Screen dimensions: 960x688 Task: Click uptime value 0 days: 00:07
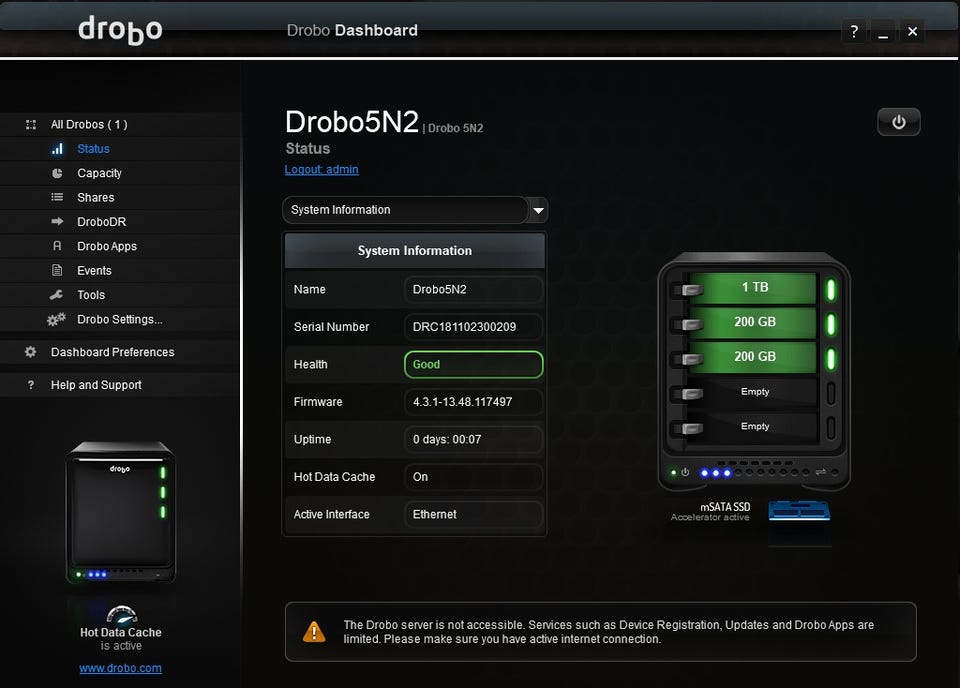click(473, 439)
